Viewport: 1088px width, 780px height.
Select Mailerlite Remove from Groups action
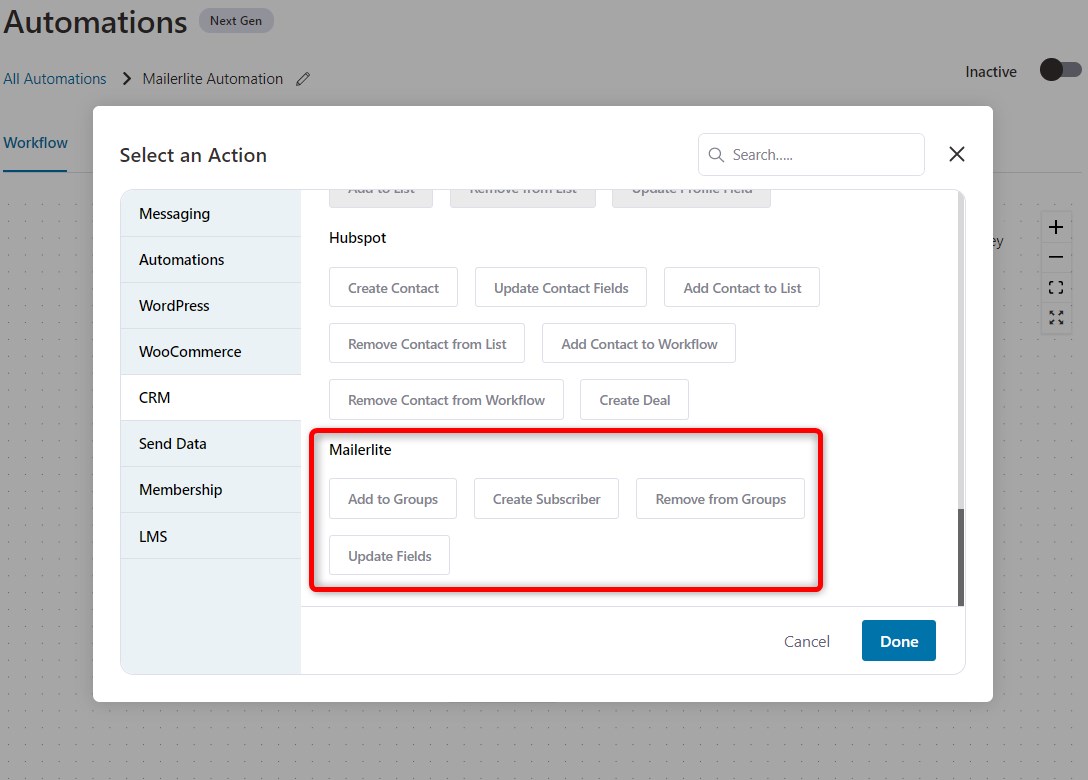(720, 499)
